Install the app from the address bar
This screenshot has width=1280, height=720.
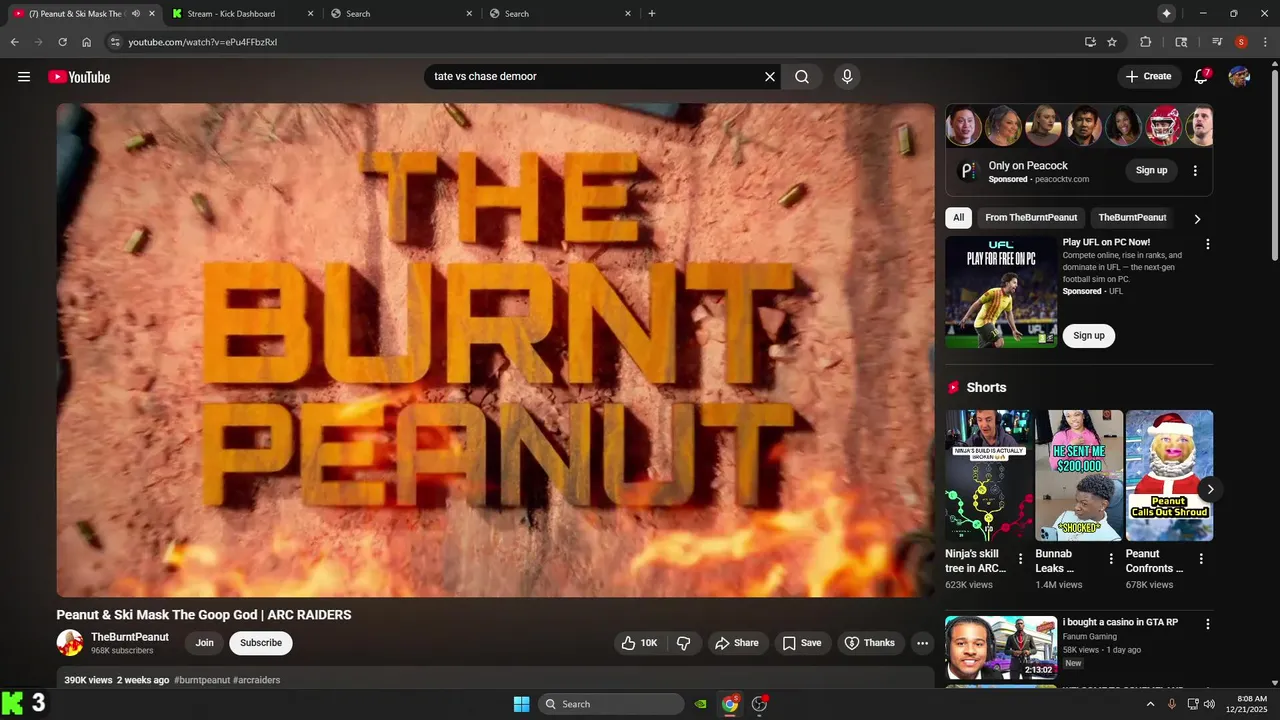pos(1090,42)
